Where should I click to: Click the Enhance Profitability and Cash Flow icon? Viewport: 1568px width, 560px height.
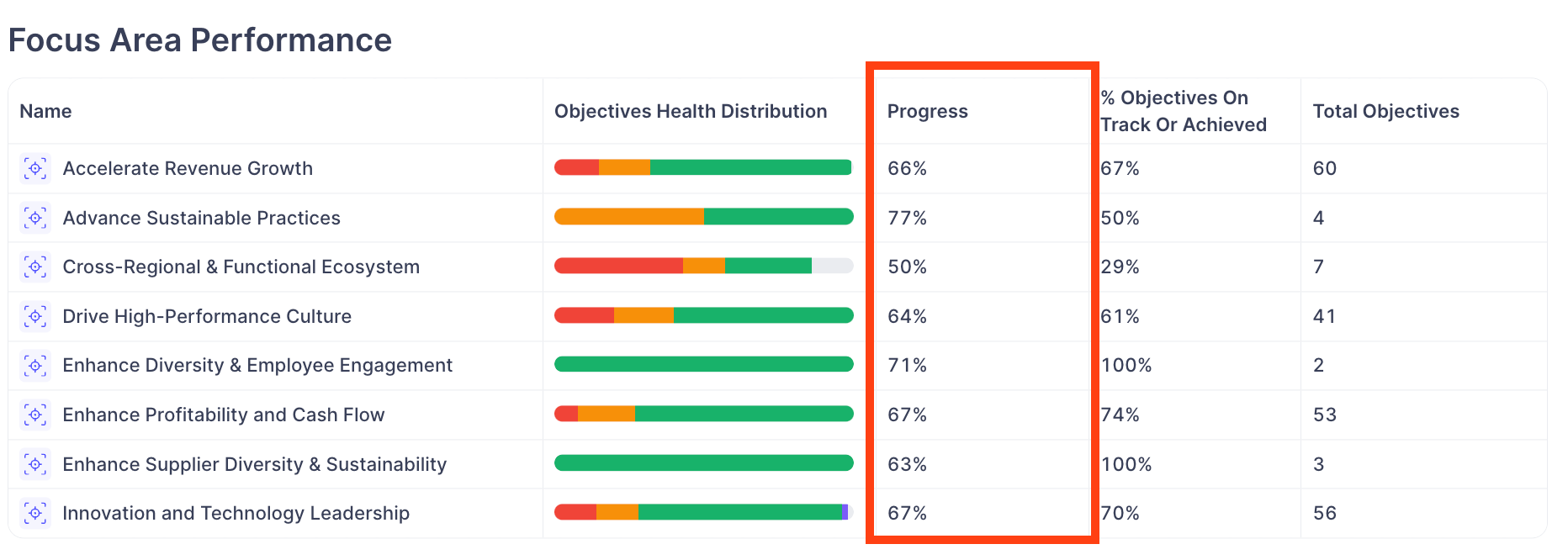click(x=35, y=415)
